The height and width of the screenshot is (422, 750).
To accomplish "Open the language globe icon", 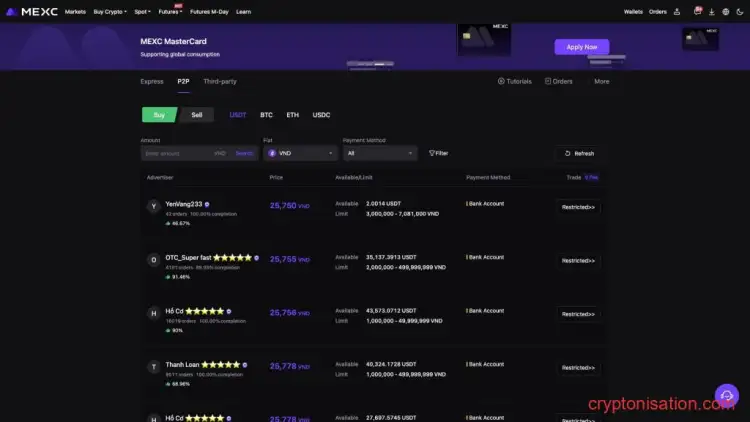I will pos(726,11).
